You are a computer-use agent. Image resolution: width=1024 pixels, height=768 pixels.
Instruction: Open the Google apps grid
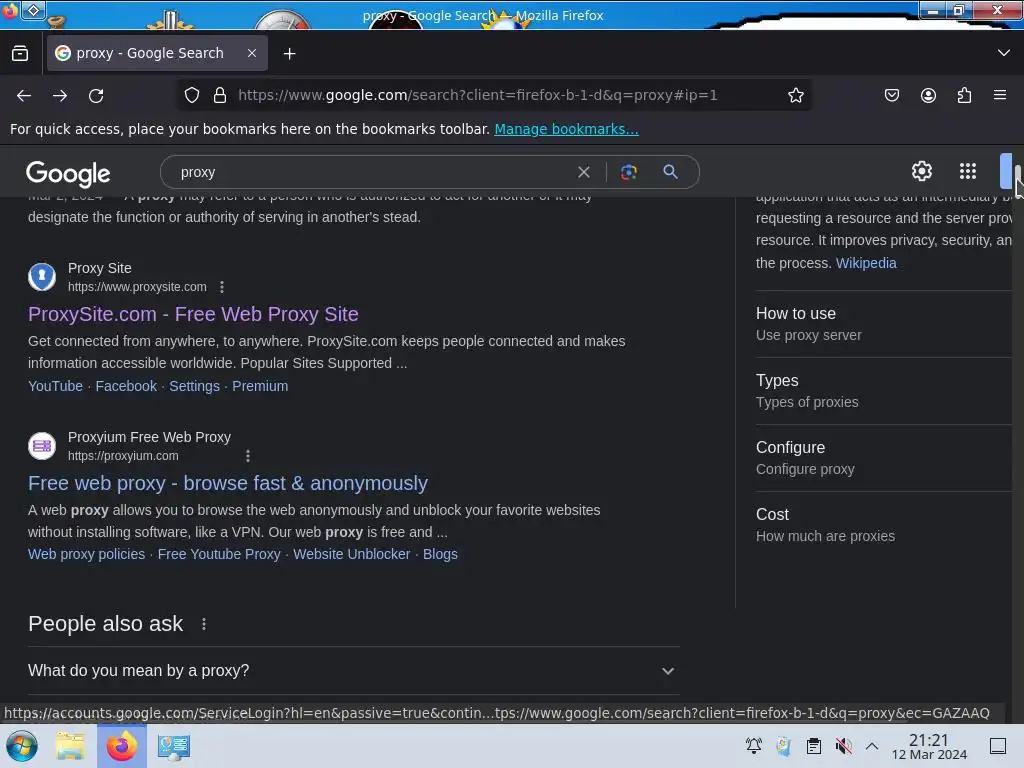(968, 171)
